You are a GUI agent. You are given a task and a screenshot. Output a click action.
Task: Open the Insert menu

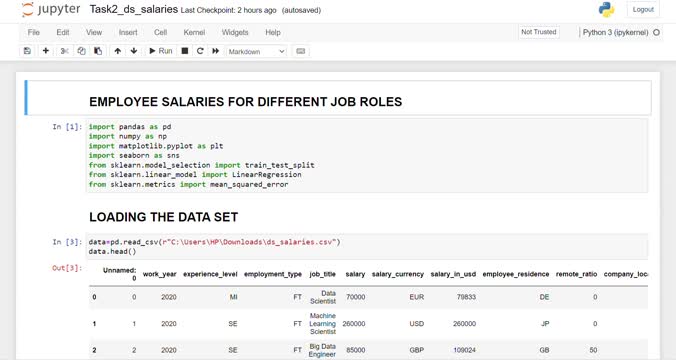128,32
